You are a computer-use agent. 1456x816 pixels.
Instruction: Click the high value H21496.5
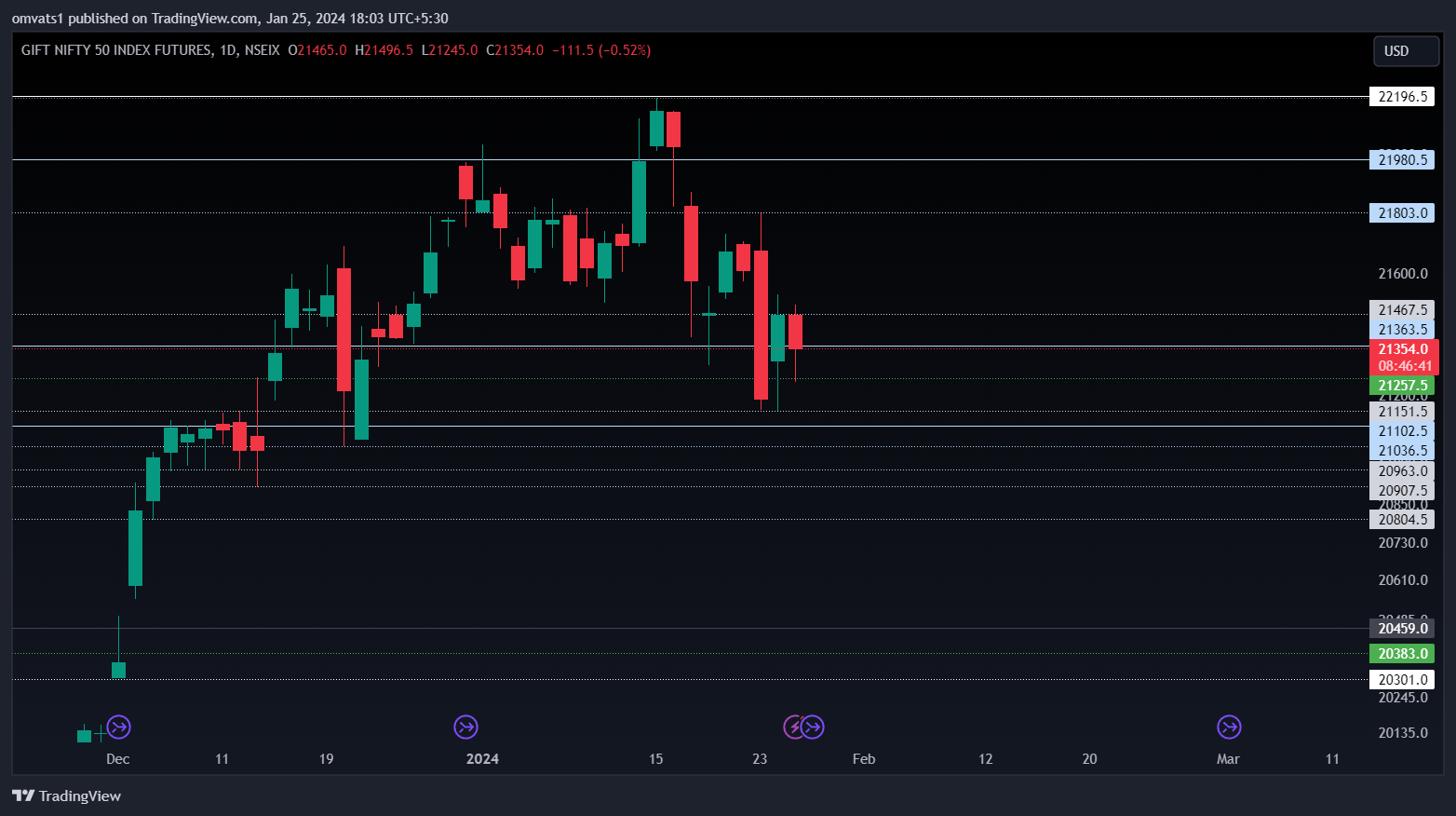click(x=384, y=50)
